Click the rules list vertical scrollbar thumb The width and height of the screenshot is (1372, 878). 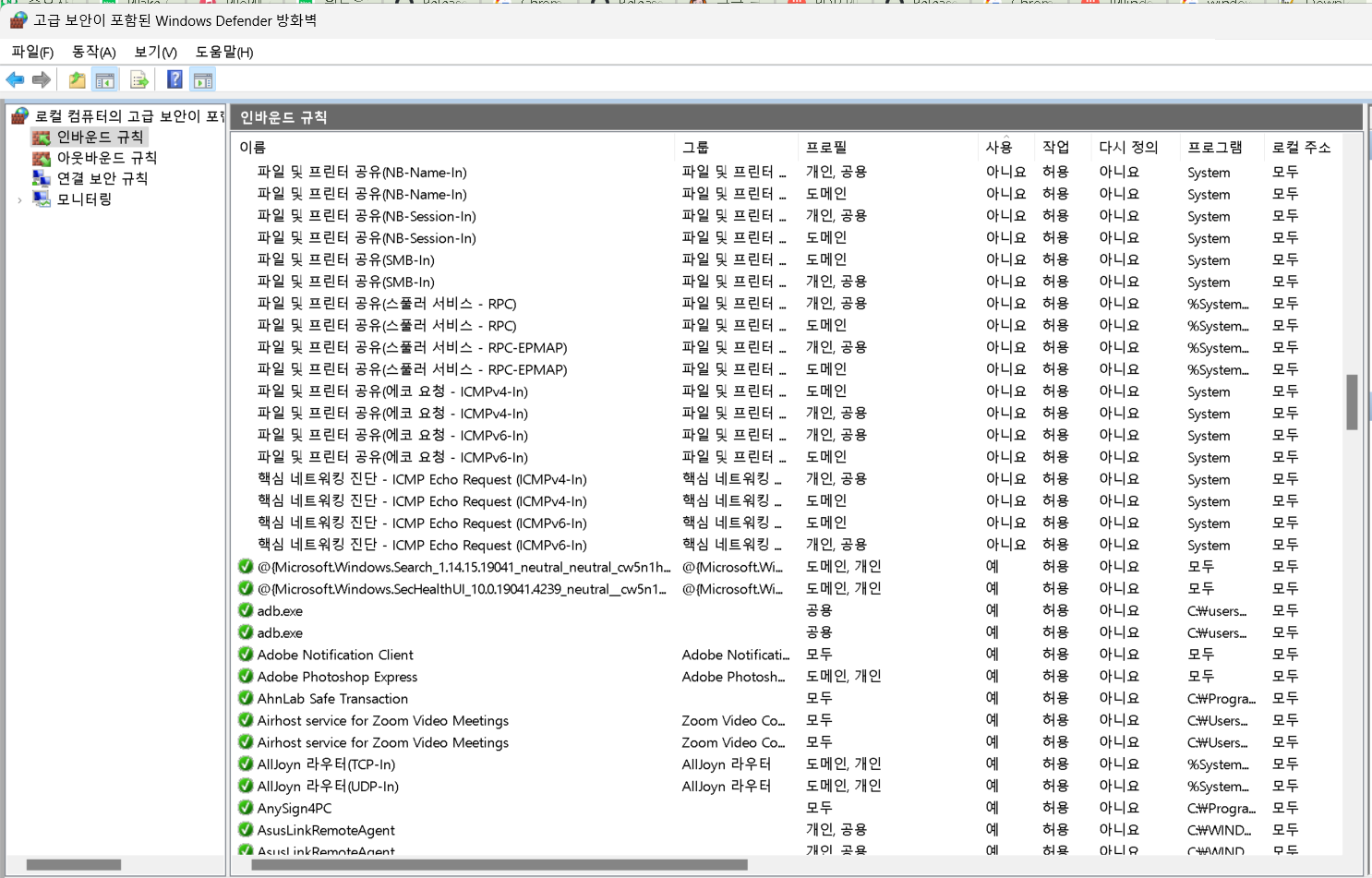[1352, 402]
